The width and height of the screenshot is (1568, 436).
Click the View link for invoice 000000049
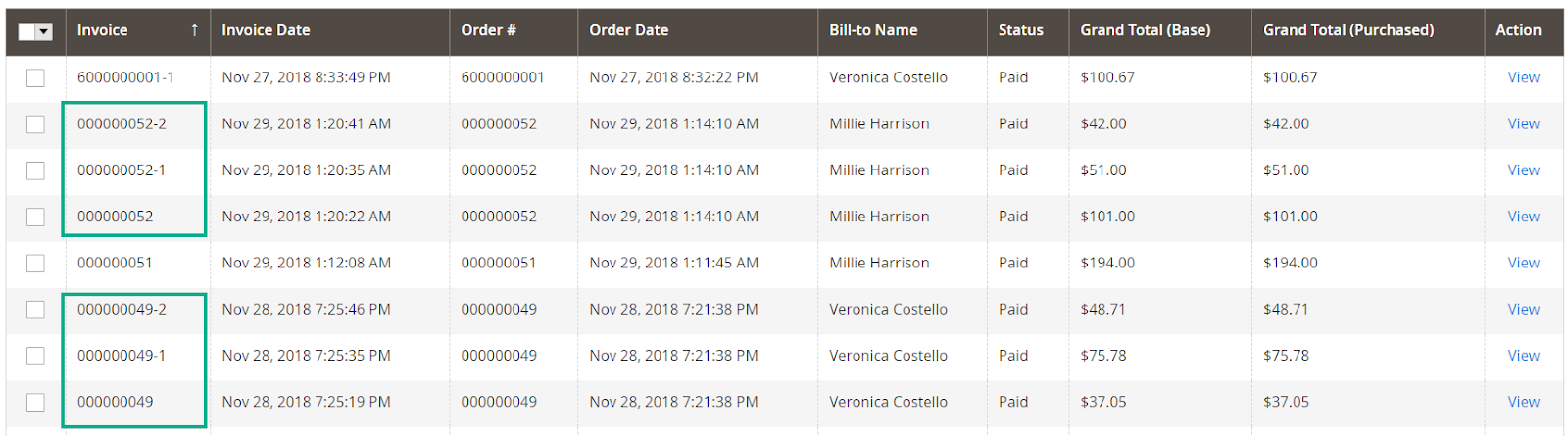coord(1523,402)
